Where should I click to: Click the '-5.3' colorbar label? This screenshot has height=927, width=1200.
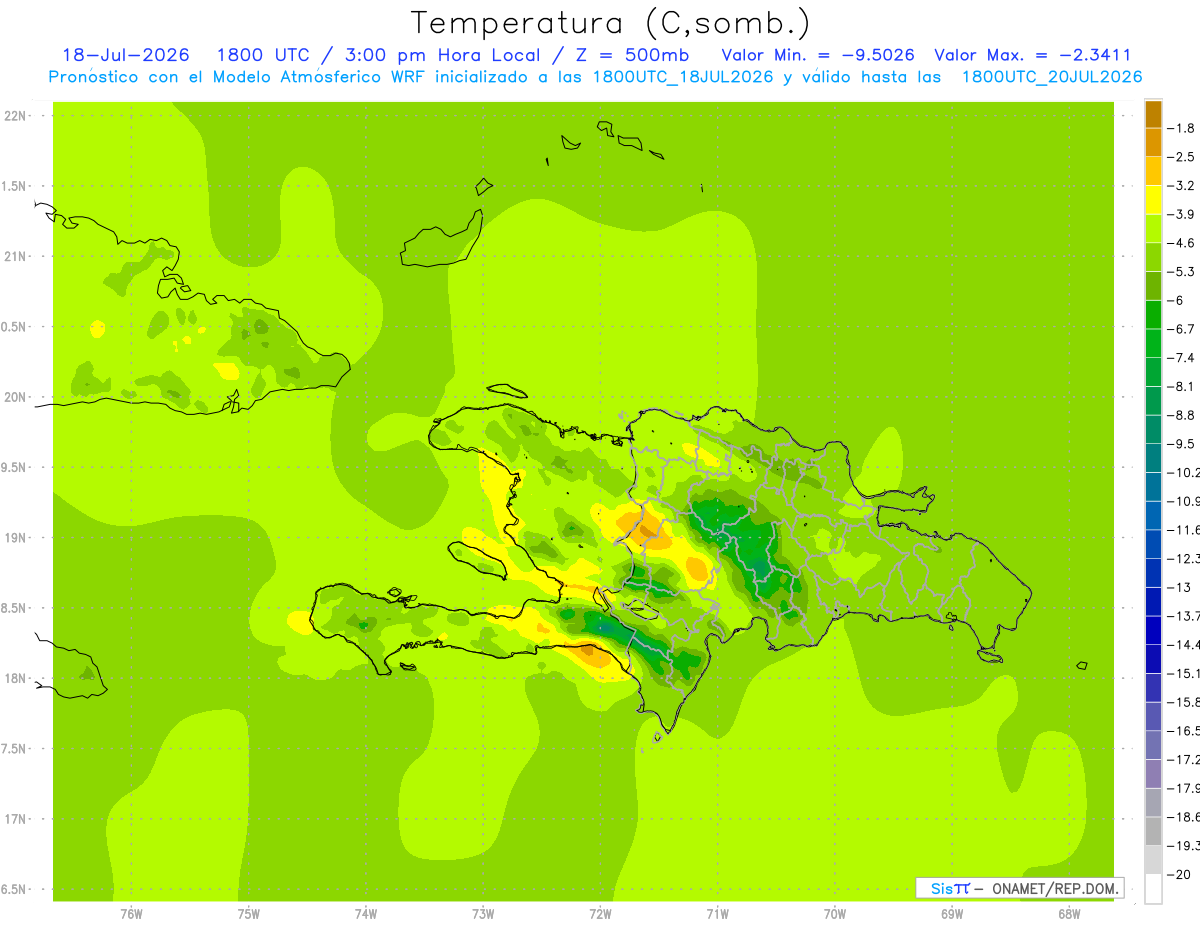pos(1181,272)
